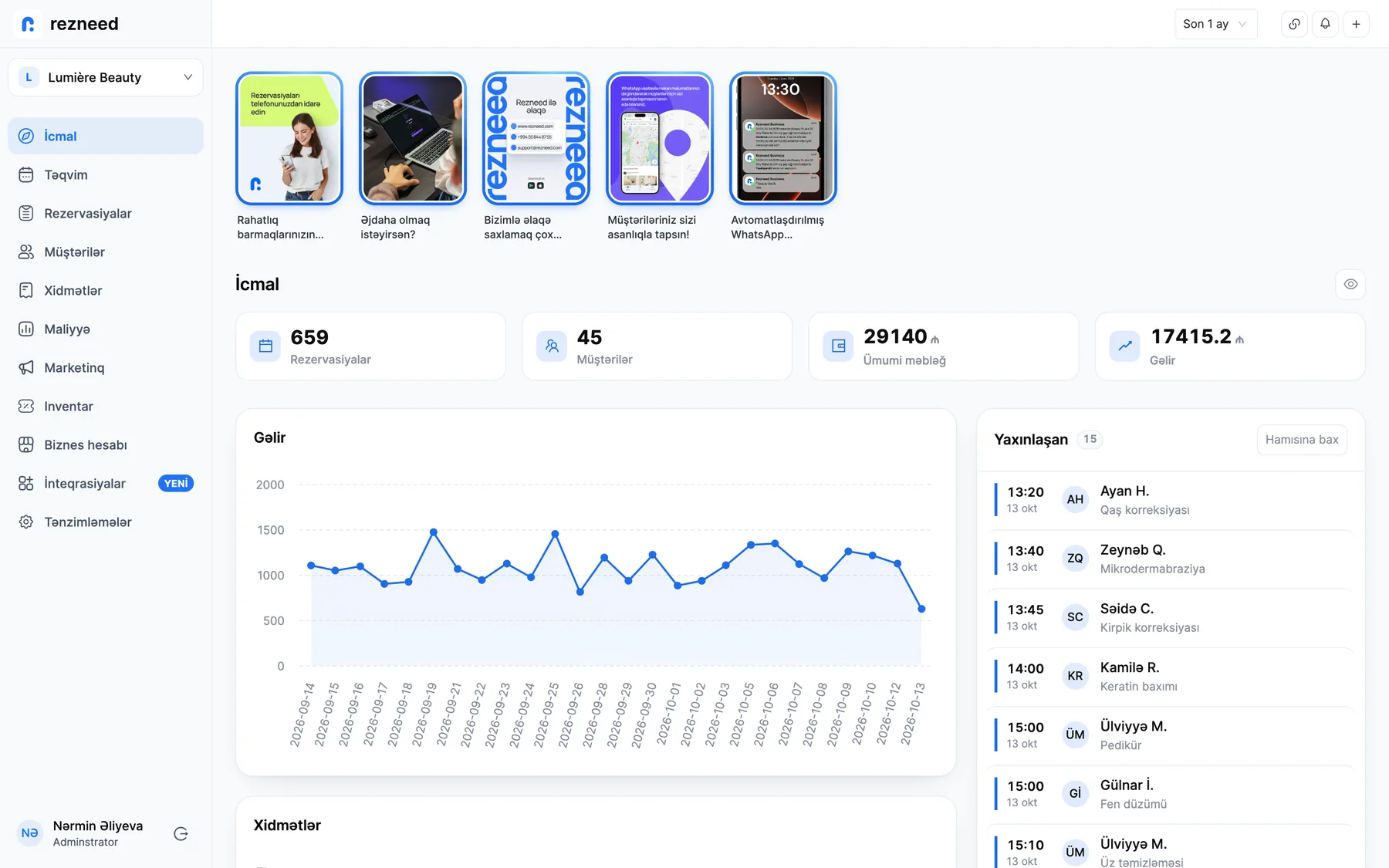This screenshot has height=868, width=1389.
Task: Open Zeynəb Q. Mikrodermabraziya appointment
Action: 1171,559
